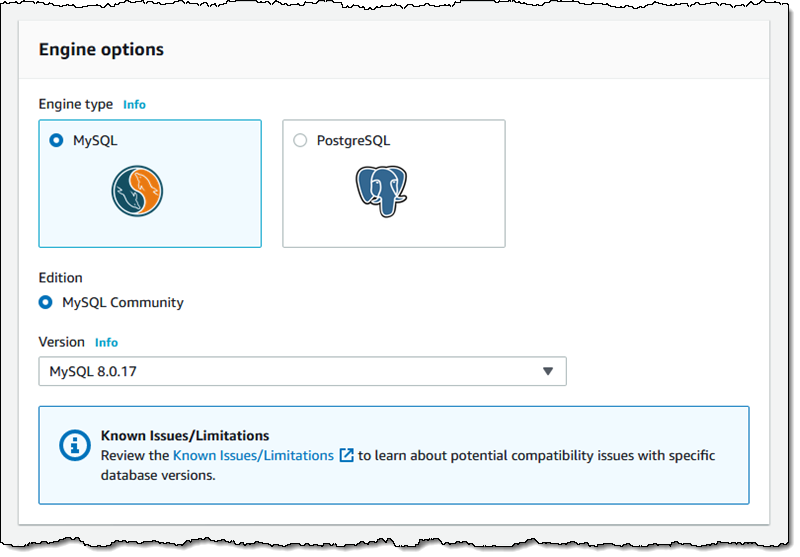Click the PostgreSQL elephant logo icon
800x557 pixels.
click(x=381, y=191)
